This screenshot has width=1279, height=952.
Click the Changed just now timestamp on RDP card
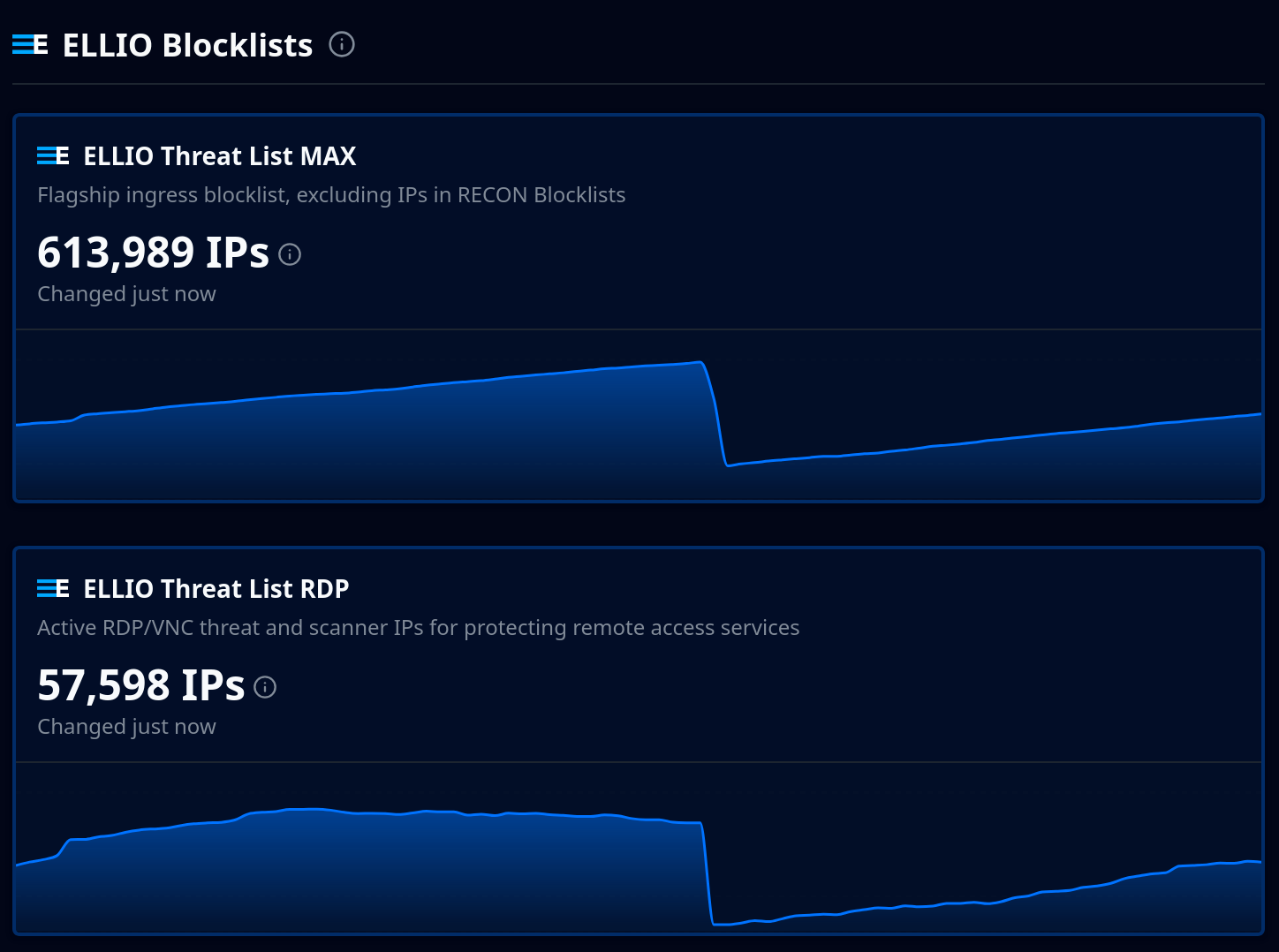pos(126,726)
